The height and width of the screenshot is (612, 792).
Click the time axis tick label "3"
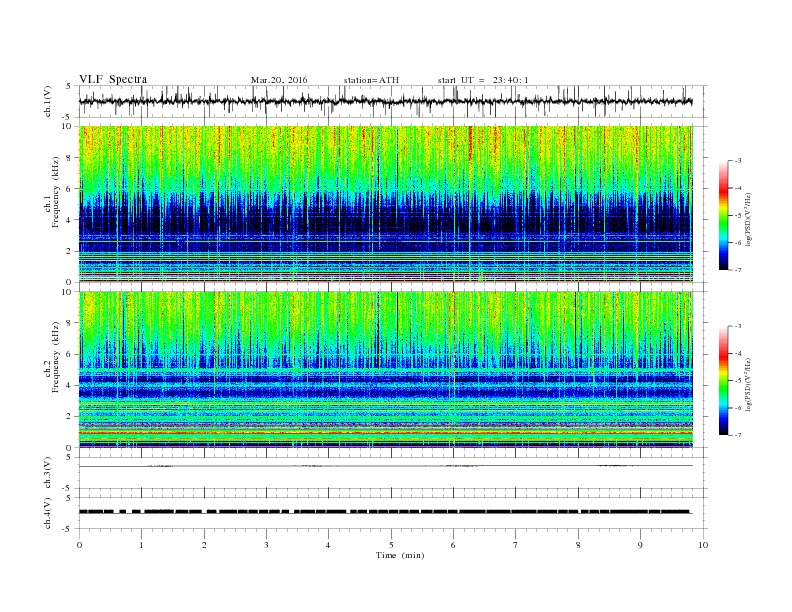pyautogui.click(x=267, y=545)
